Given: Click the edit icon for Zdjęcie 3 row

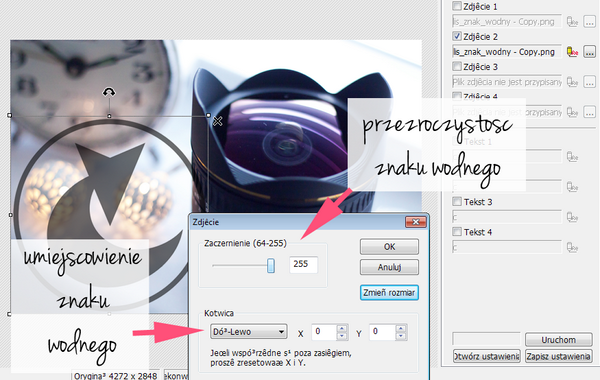Looking at the screenshot, I should (x=572, y=82).
